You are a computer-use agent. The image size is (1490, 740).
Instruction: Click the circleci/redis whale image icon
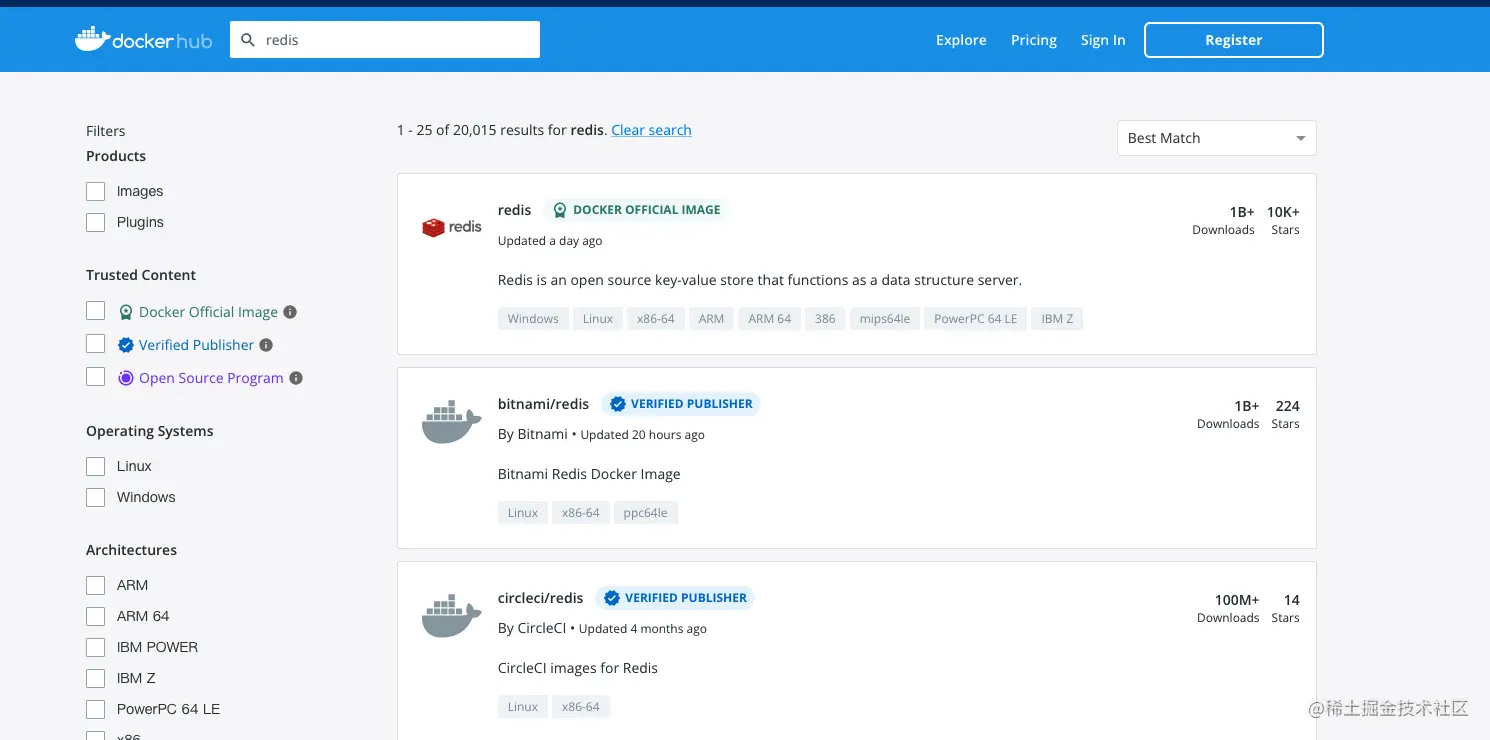coord(452,616)
